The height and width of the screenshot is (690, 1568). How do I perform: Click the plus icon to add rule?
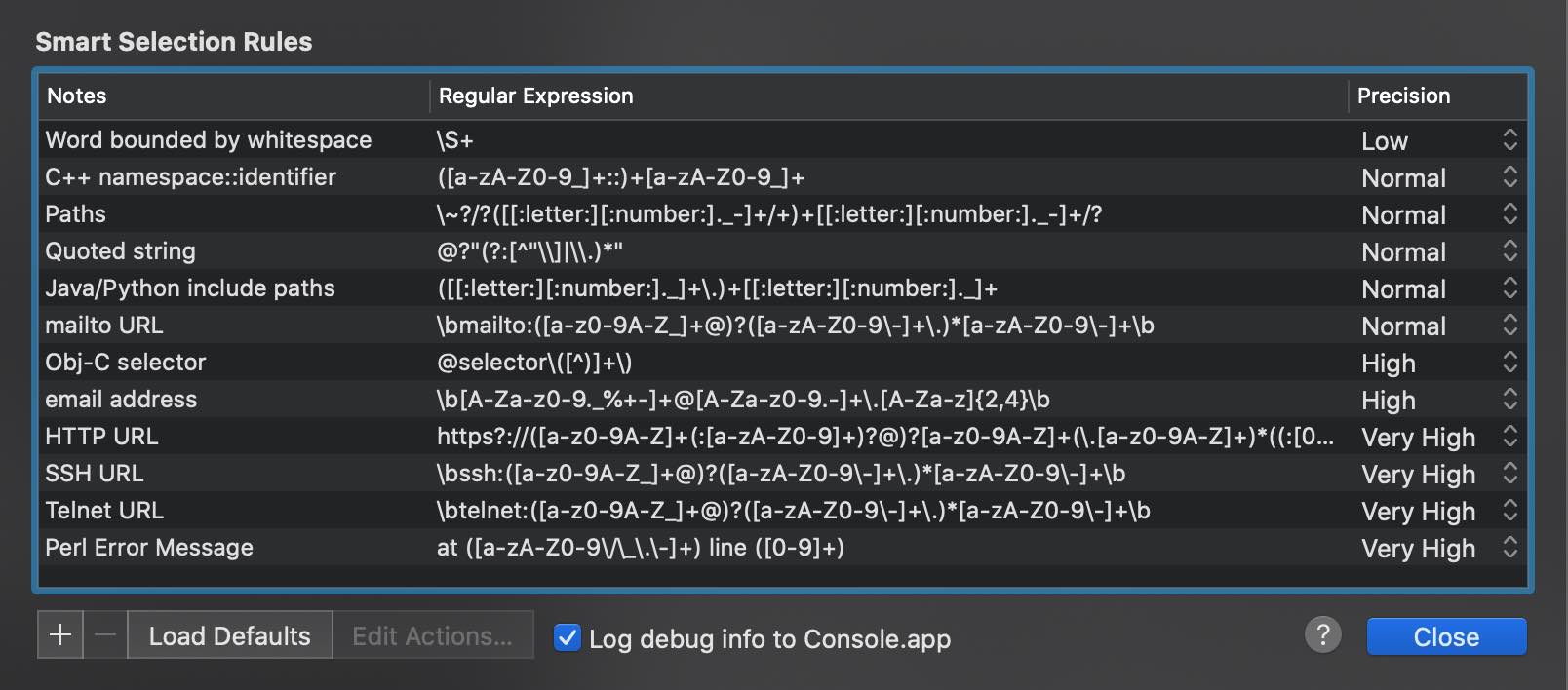pyautogui.click(x=60, y=635)
